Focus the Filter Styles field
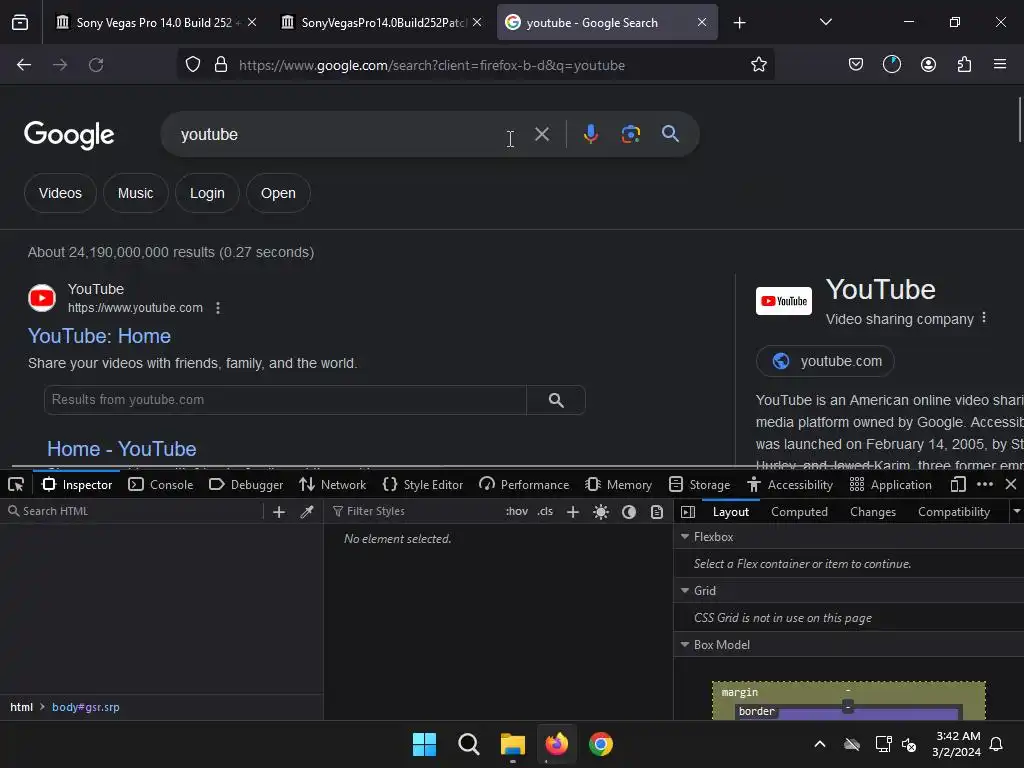 (415, 511)
